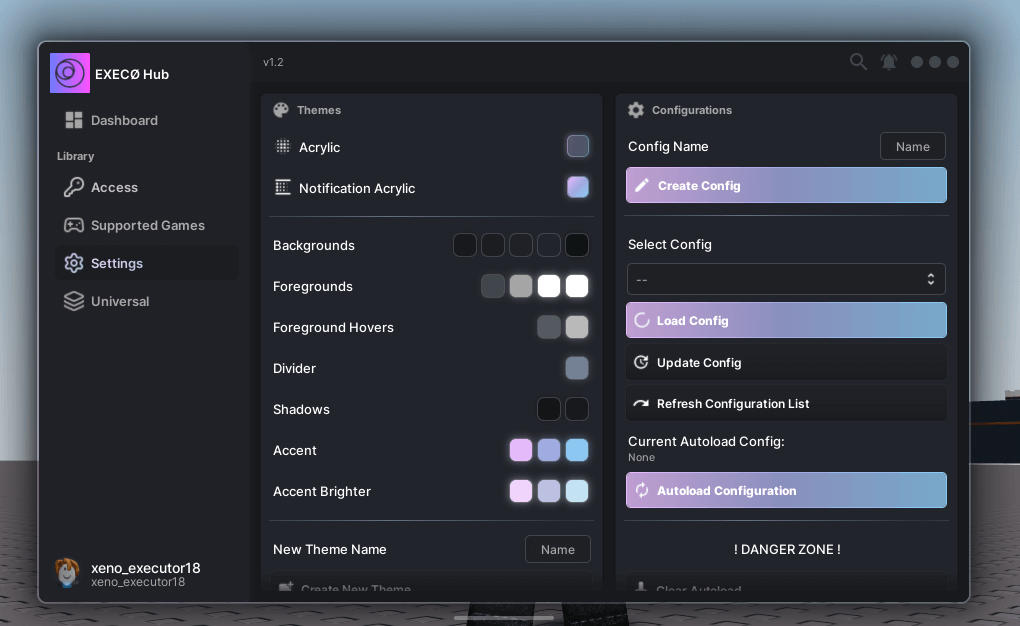
Task: Pick the first Foreground Hovers swatch
Action: click(x=549, y=327)
